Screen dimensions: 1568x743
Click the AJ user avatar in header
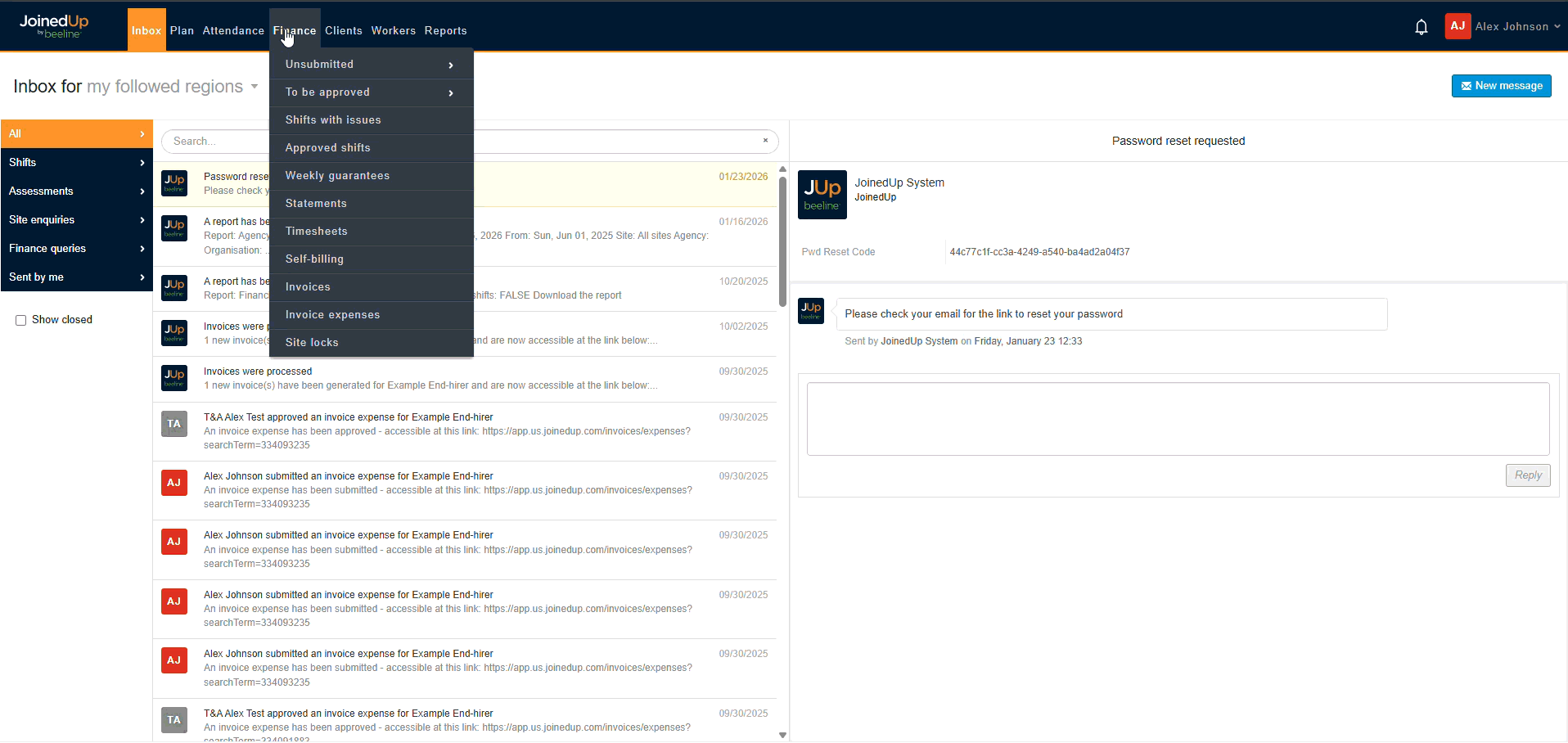pyautogui.click(x=1458, y=26)
